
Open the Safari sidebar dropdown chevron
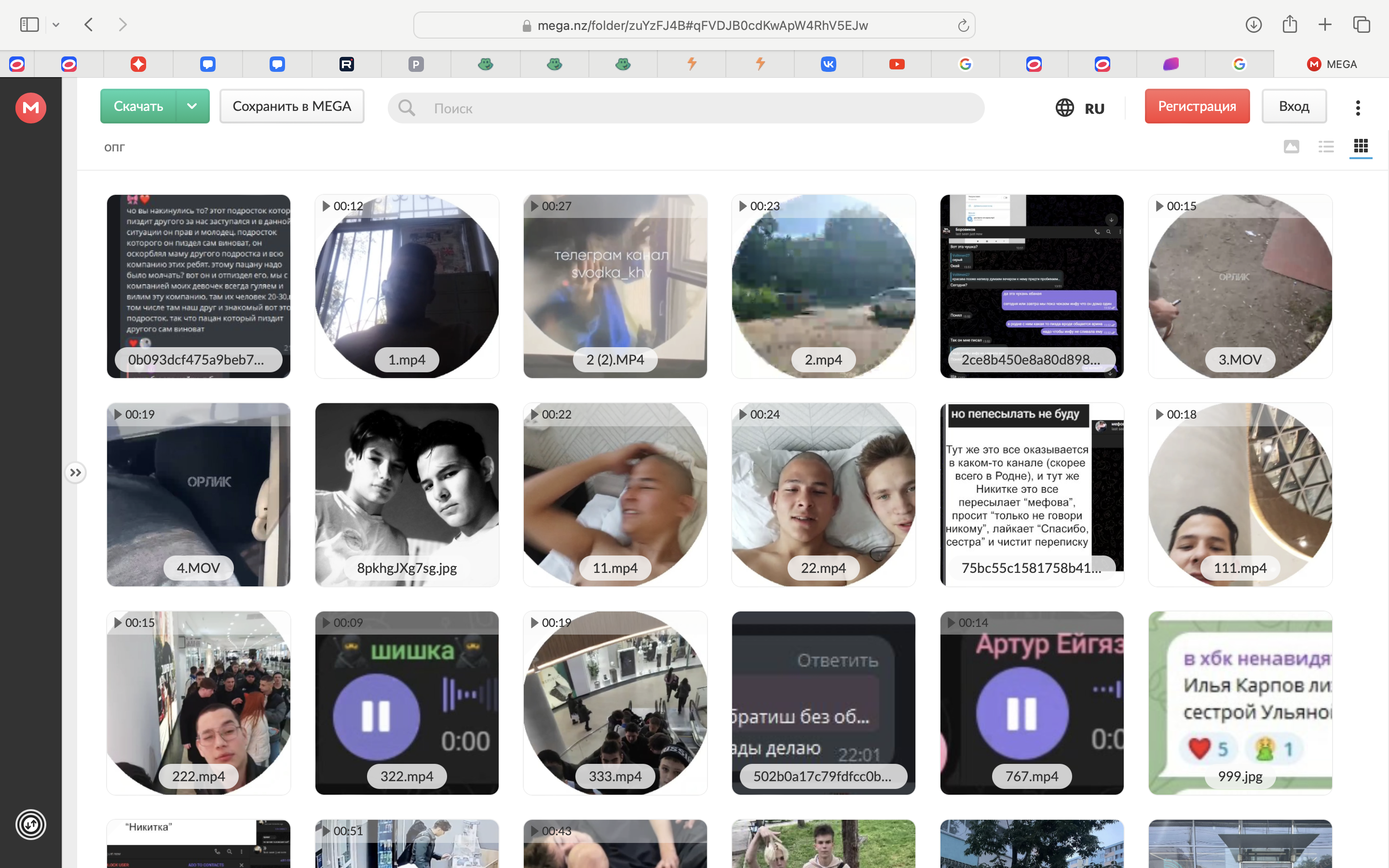coord(55,25)
